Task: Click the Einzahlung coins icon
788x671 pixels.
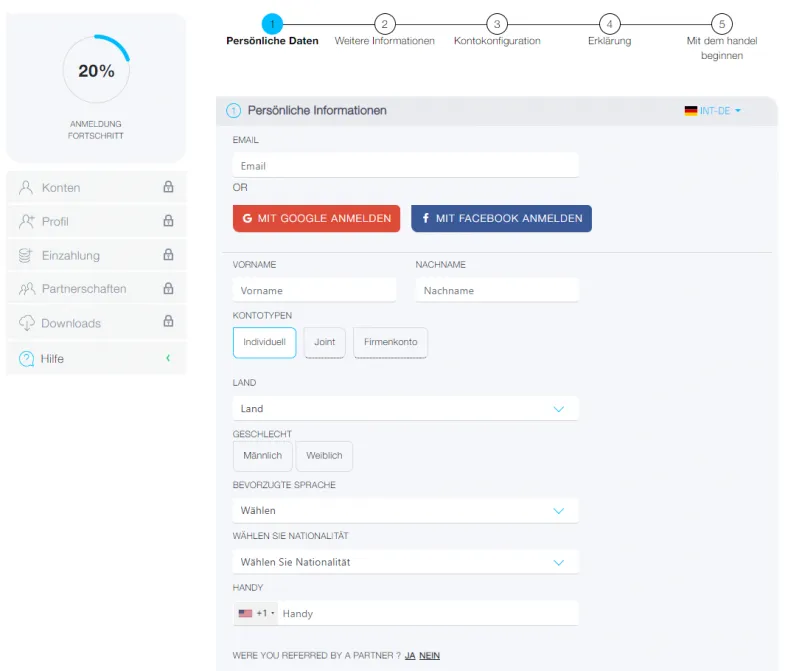Action: [x=26, y=255]
